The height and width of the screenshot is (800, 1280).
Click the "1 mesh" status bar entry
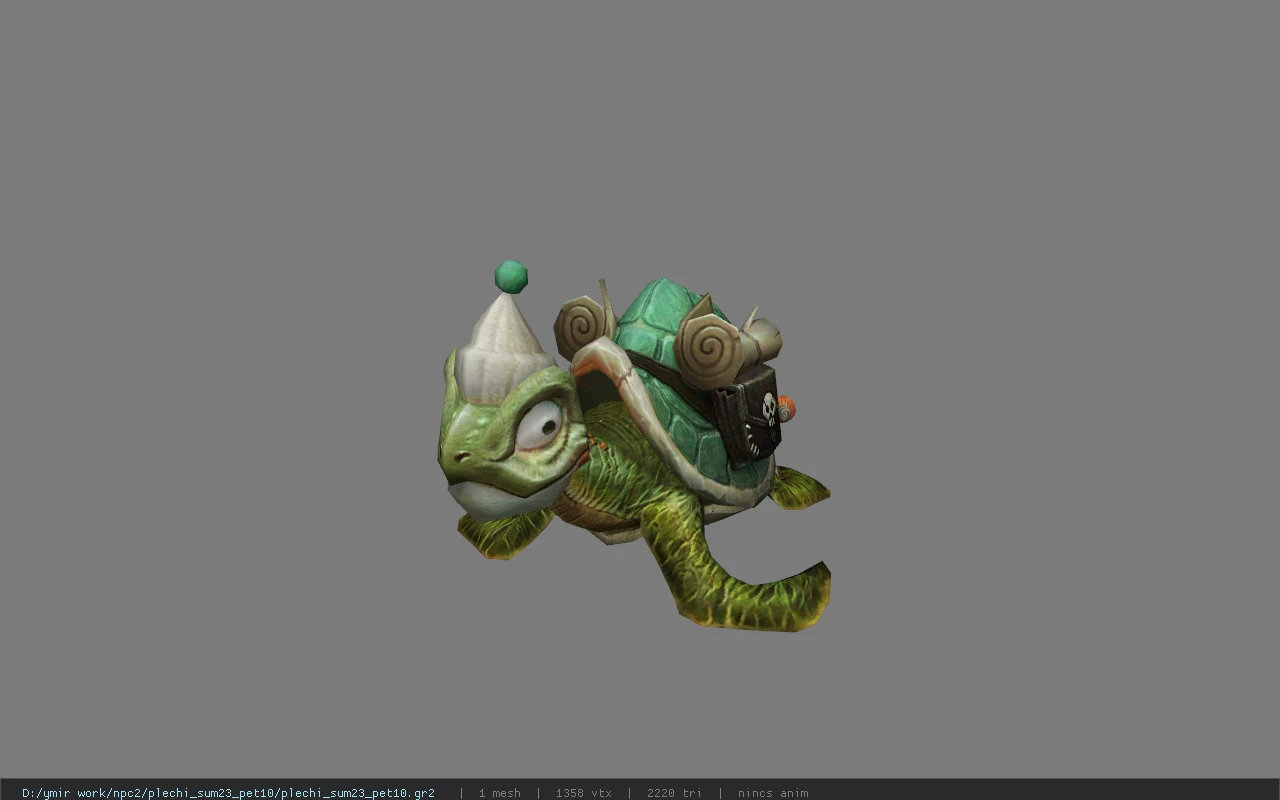tap(499, 793)
